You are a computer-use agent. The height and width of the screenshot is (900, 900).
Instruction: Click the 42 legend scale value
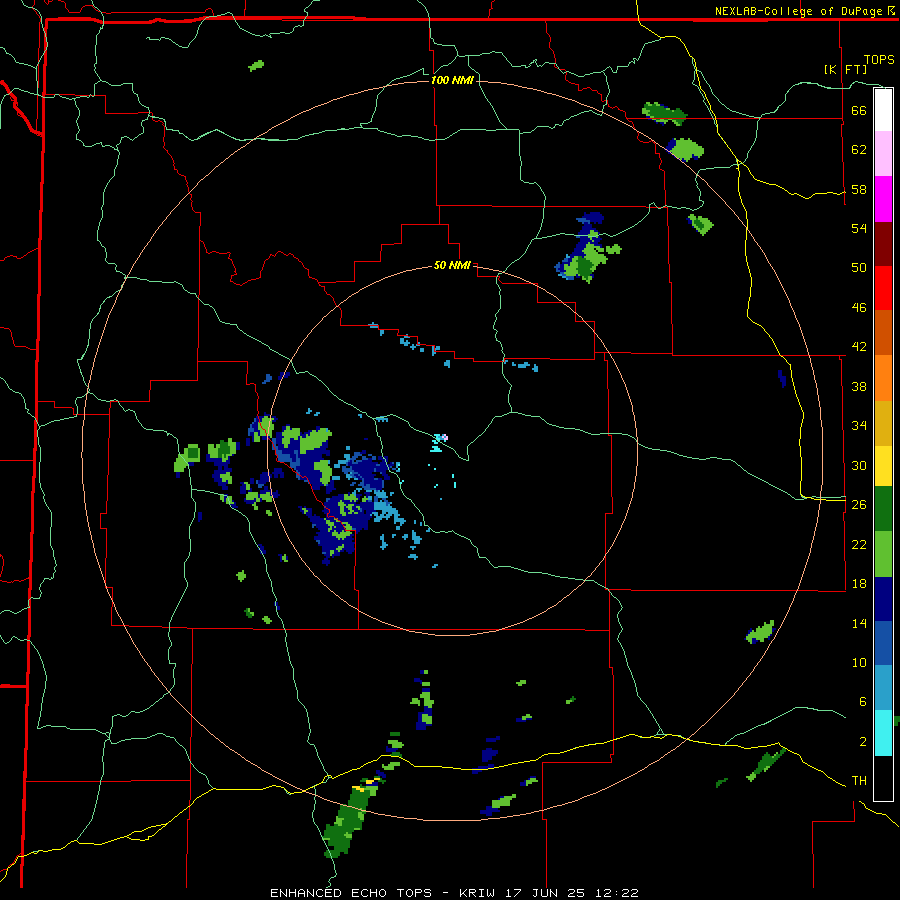[859, 347]
